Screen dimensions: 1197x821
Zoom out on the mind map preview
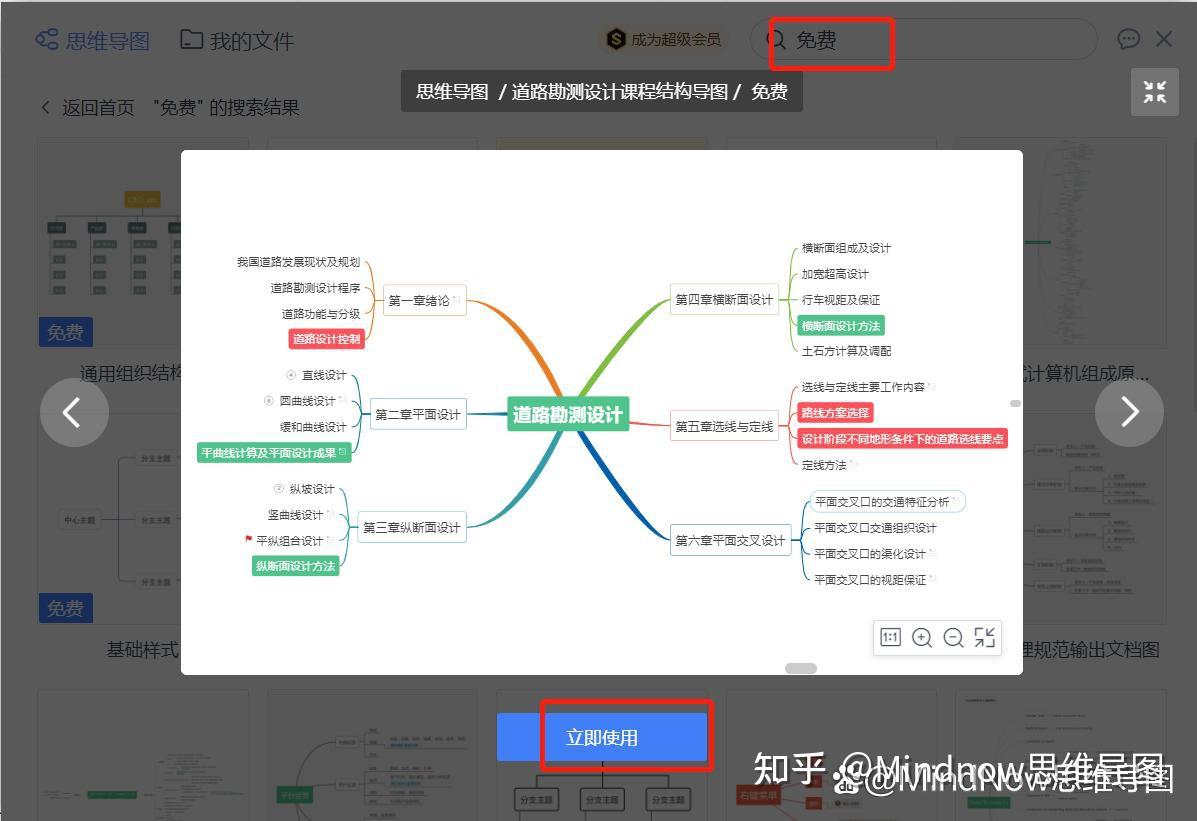(953, 637)
